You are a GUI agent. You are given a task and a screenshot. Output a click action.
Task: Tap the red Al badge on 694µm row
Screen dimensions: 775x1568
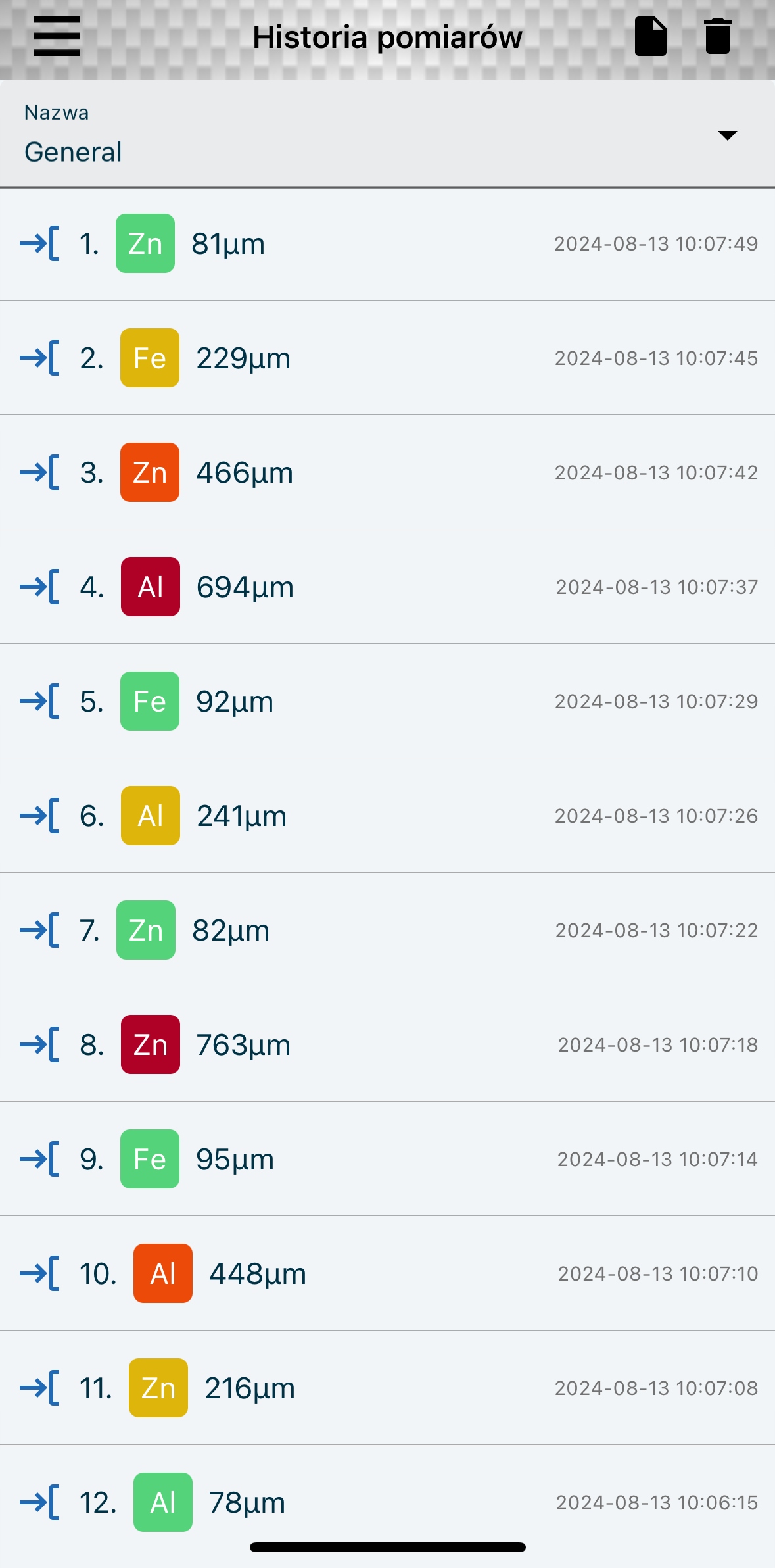[x=151, y=587]
